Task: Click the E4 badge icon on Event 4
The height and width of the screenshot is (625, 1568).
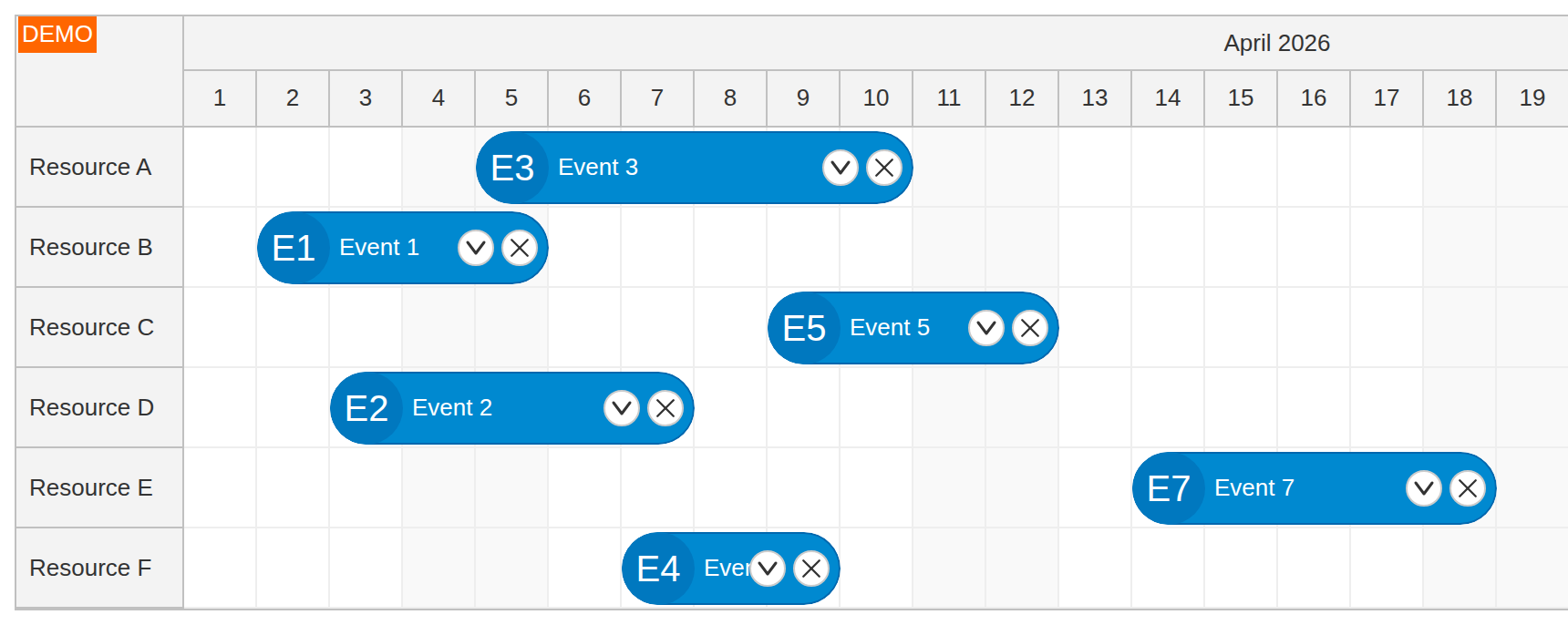Action: click(x=659, y=568)
